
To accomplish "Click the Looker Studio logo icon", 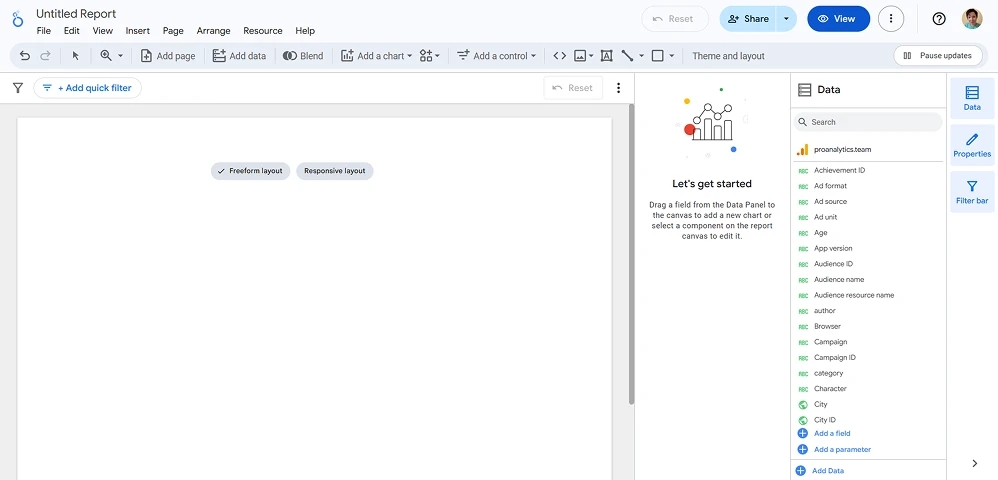I will pos(18,18).
